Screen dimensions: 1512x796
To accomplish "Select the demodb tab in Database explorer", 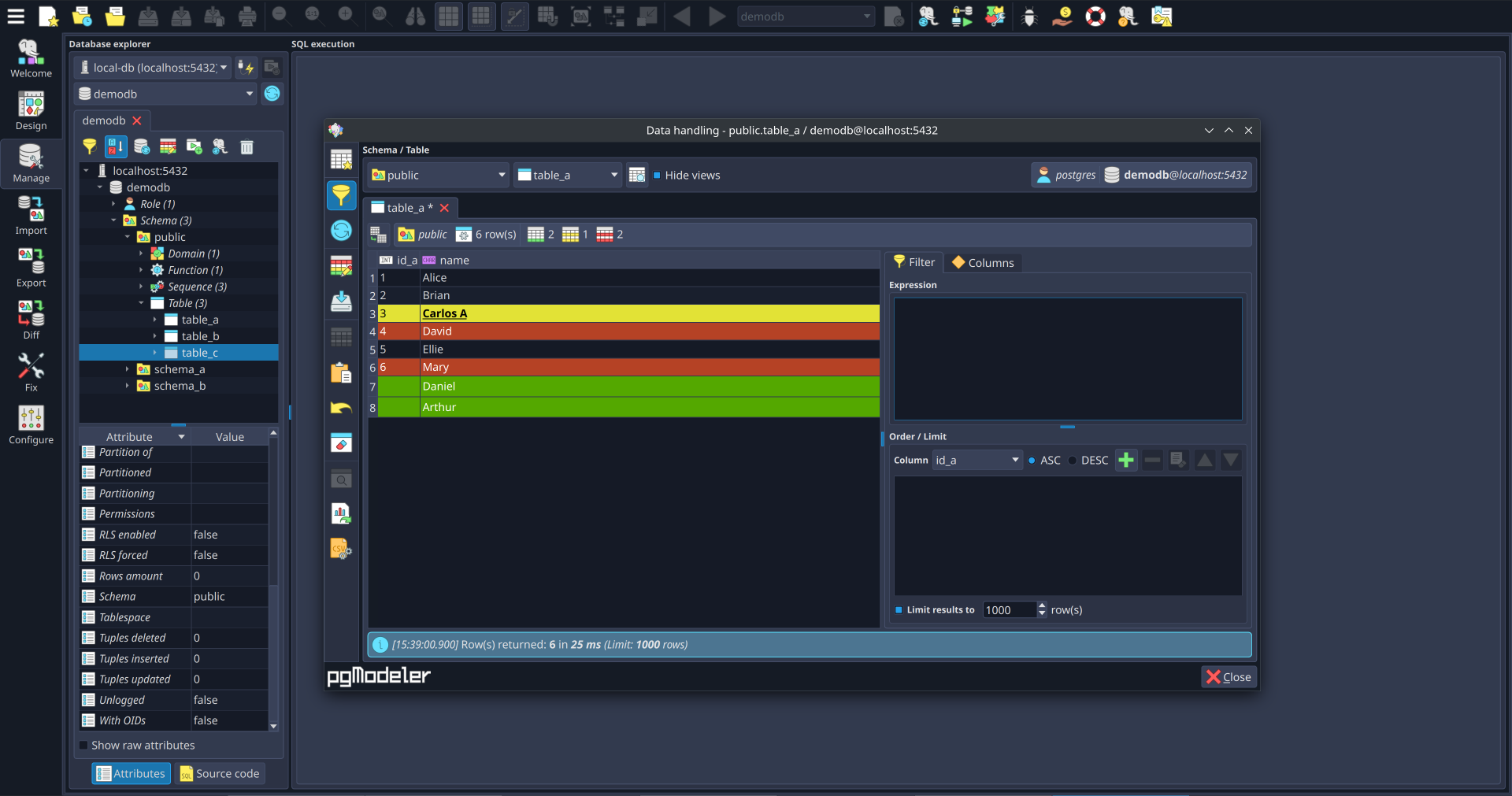I will coord(103,120).
